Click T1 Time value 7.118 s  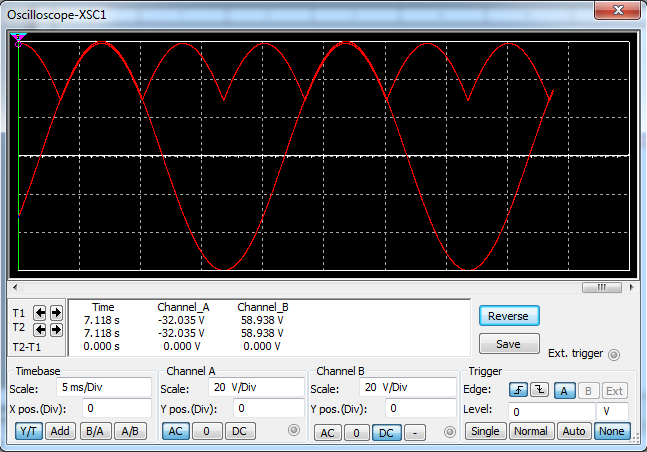click(x=102, y=320)
